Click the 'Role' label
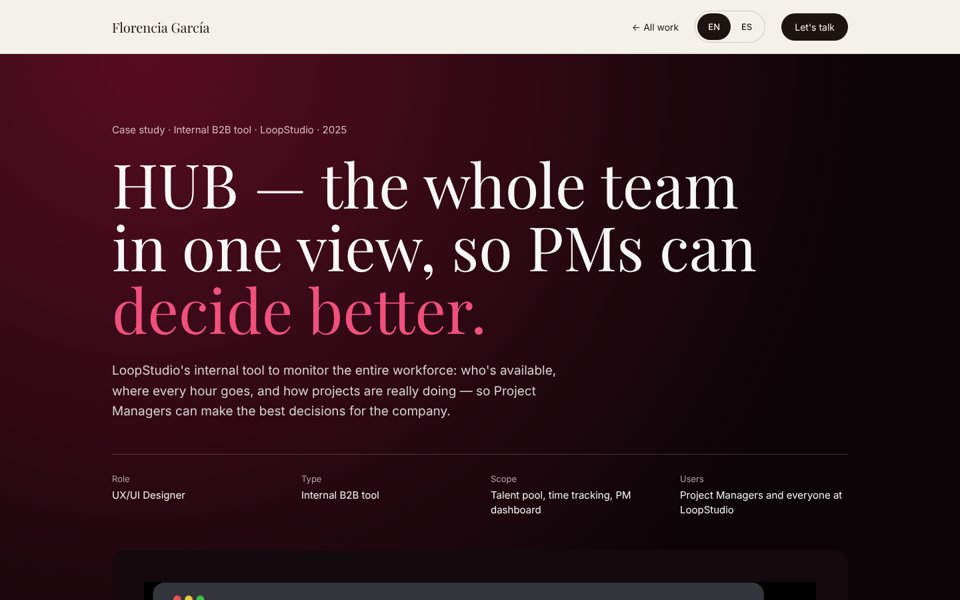The width and height of the screenshot is (960, 600). pos(121,479)
